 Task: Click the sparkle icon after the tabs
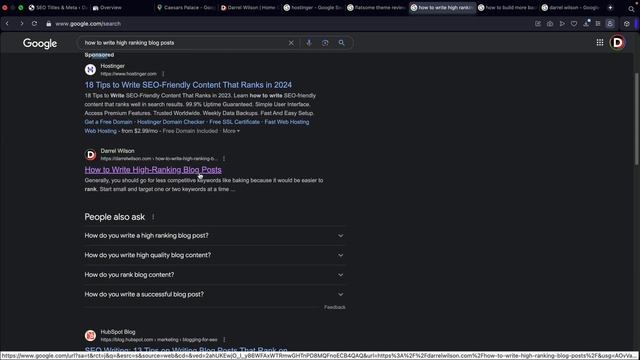tap(610, 7)
